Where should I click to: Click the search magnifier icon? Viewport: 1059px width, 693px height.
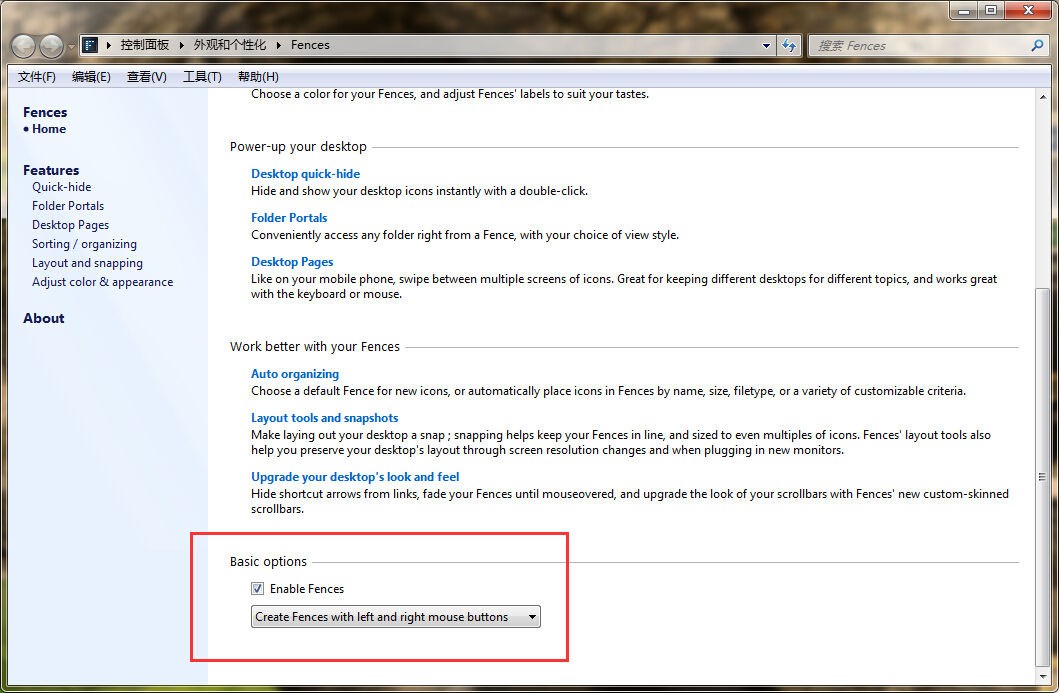[1037, 45]
